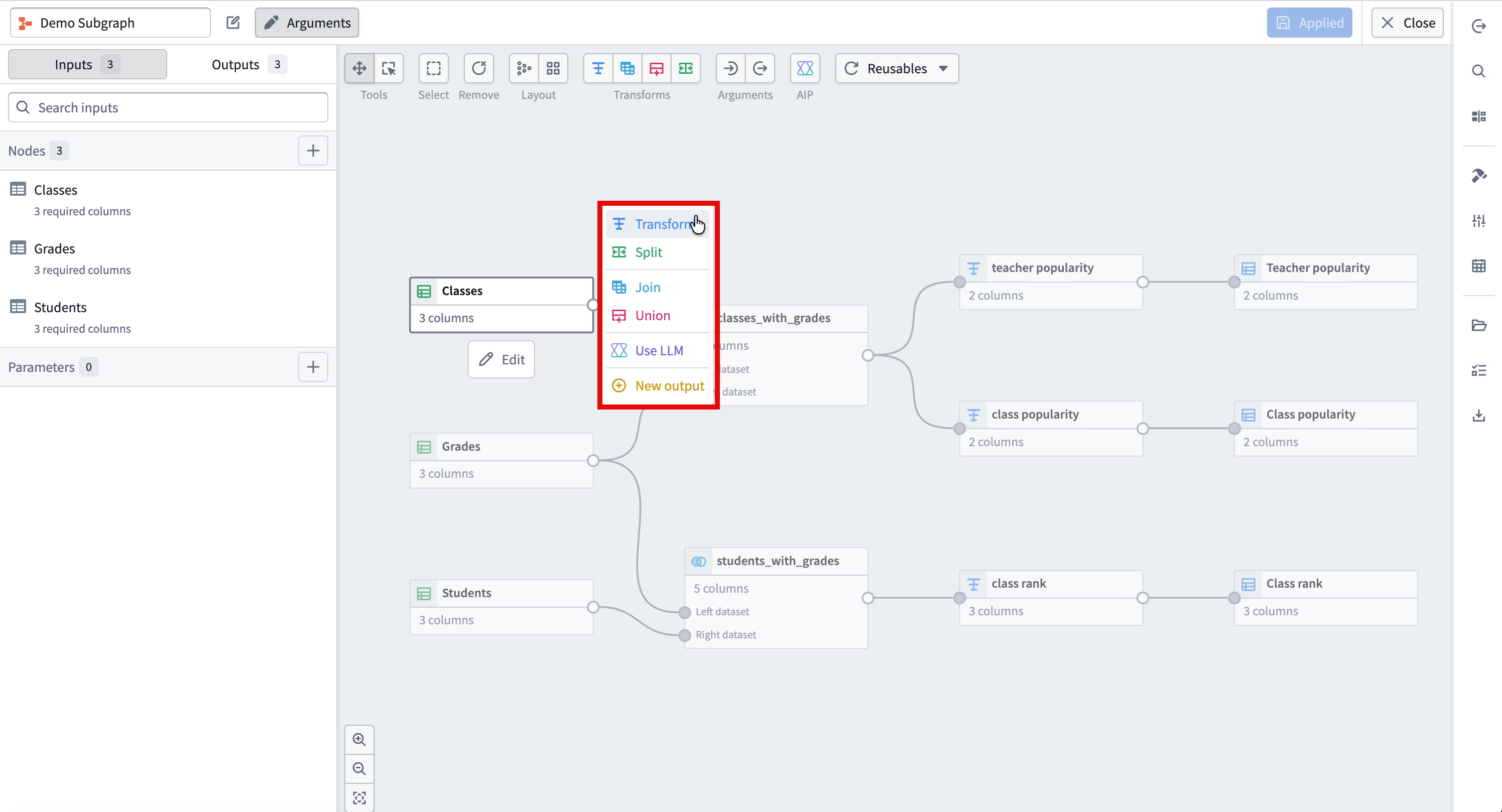
Task: Focus the Search inputs field
Action: click(168, 108)
